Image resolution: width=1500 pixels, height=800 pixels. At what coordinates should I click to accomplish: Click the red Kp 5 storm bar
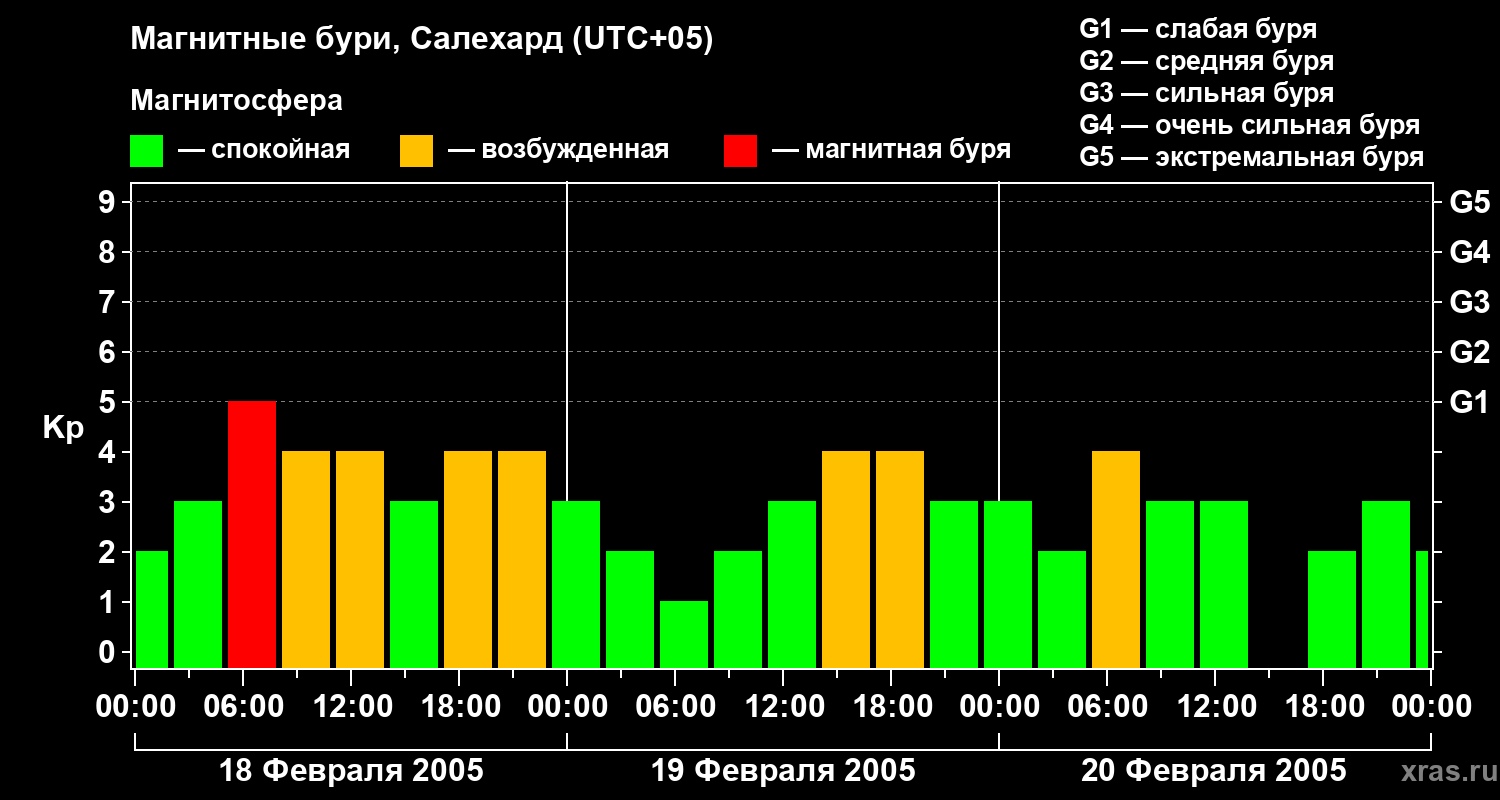252,534
